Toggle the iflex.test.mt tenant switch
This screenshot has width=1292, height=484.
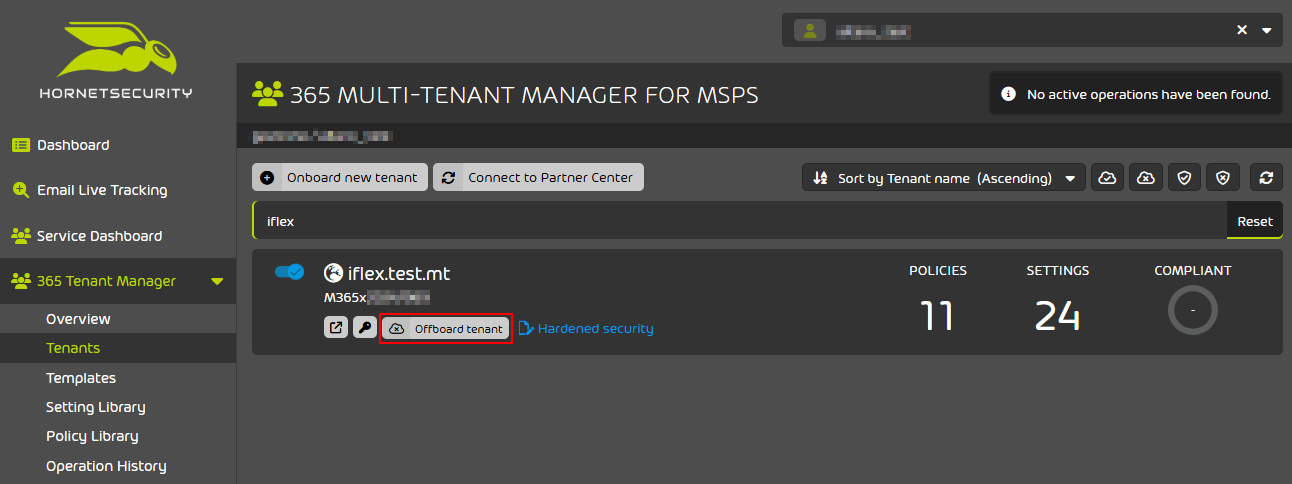click(x=289, y=272)
